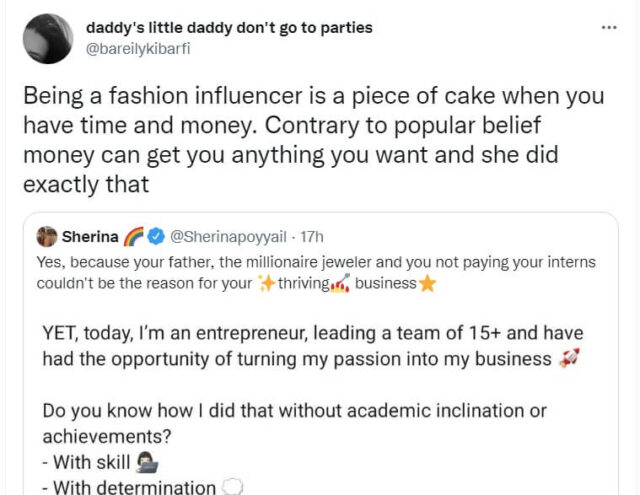Click the tweet author's profile picture
The image size is (640, 495).
tap(47, 39)
